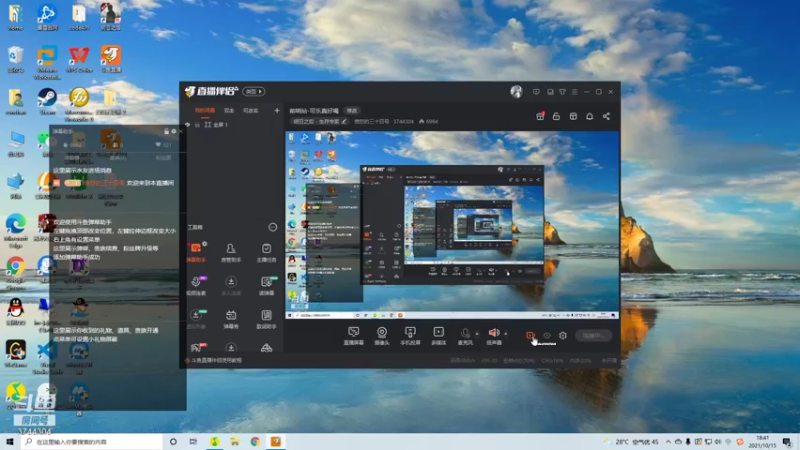
Task: Open VMware Workstation desktop shortcut
Action: point(47,62)
